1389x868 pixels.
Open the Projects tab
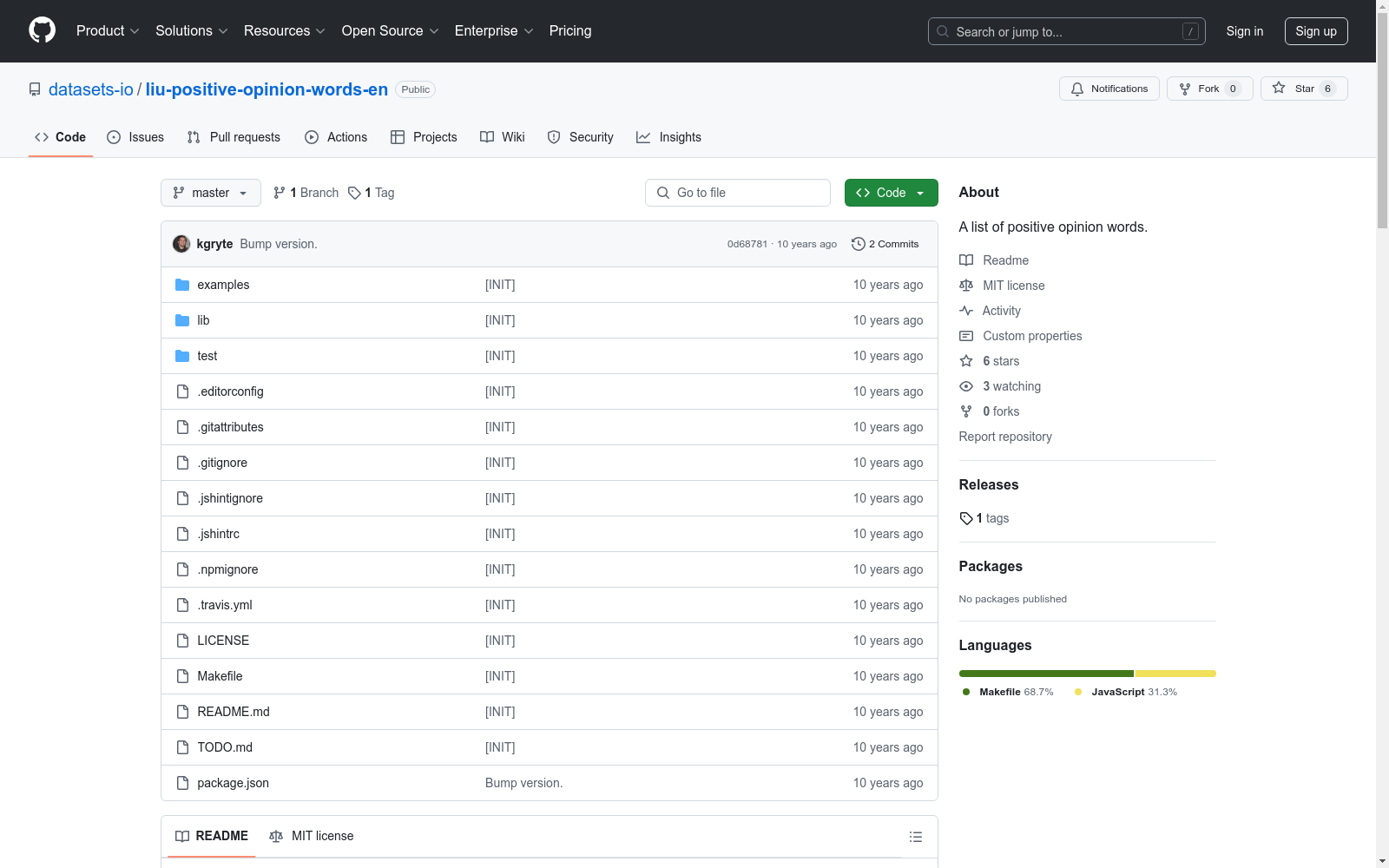424,137
